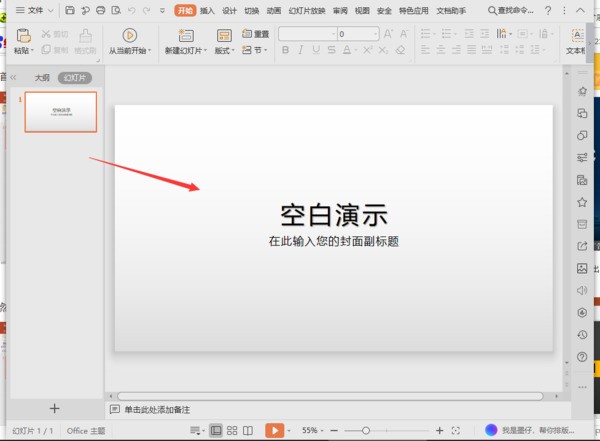Toggle Bold formatting button
Viewport: 600px width, 441px height.
pyautogui.click(x=286, y=50)
